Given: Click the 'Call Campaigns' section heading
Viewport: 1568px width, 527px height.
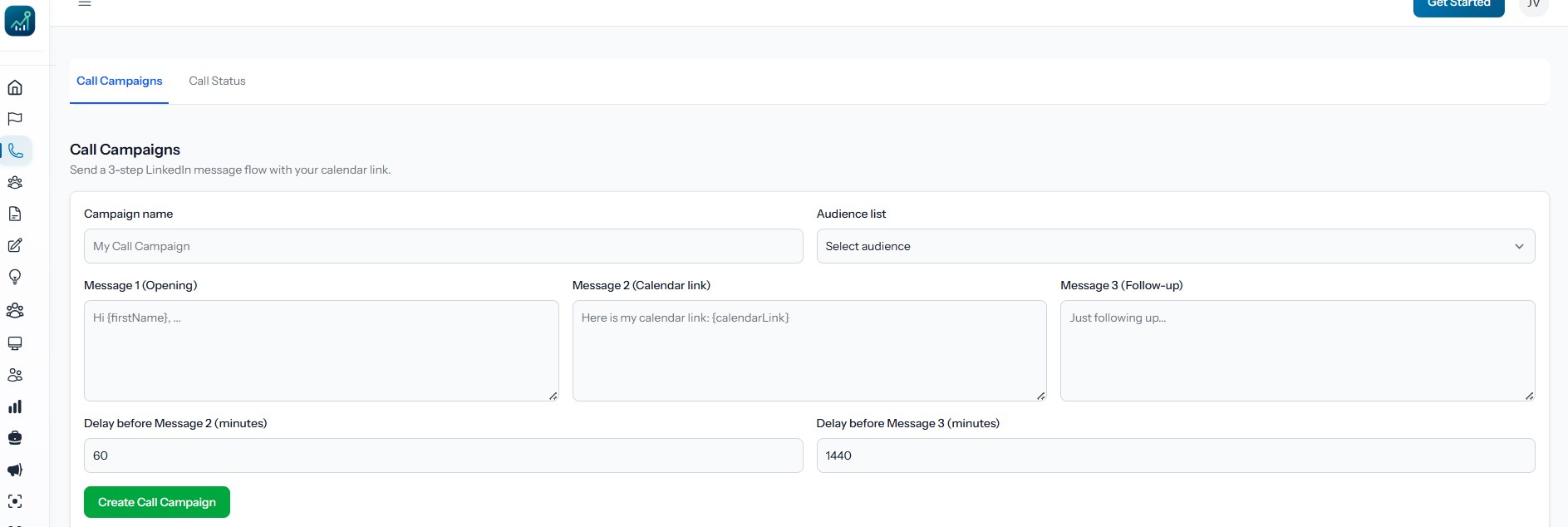Looking at the screenshot, I should [x=125, y=150].
